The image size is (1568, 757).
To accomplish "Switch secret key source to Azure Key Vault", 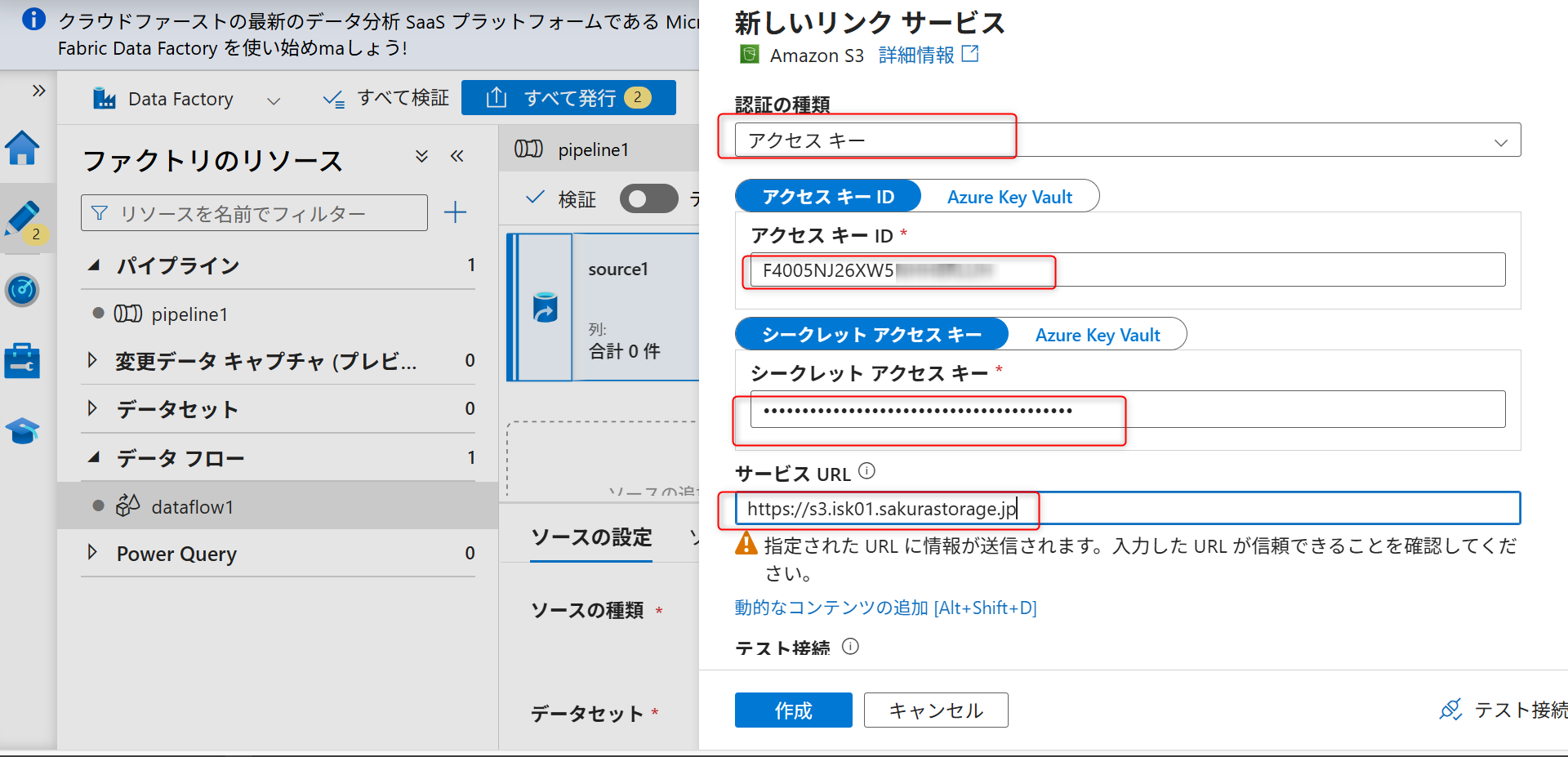I will (x=1098, y=334).
